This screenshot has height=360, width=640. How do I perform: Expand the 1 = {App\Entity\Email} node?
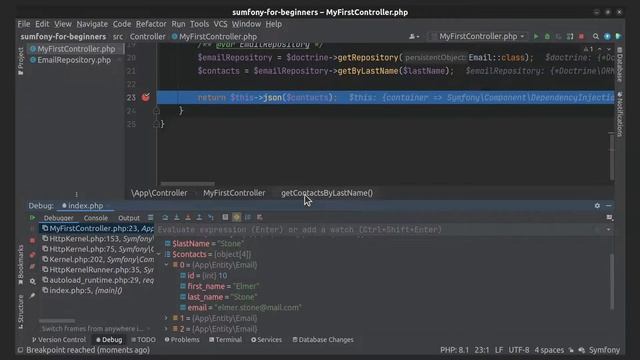click(x=167, y=318)
